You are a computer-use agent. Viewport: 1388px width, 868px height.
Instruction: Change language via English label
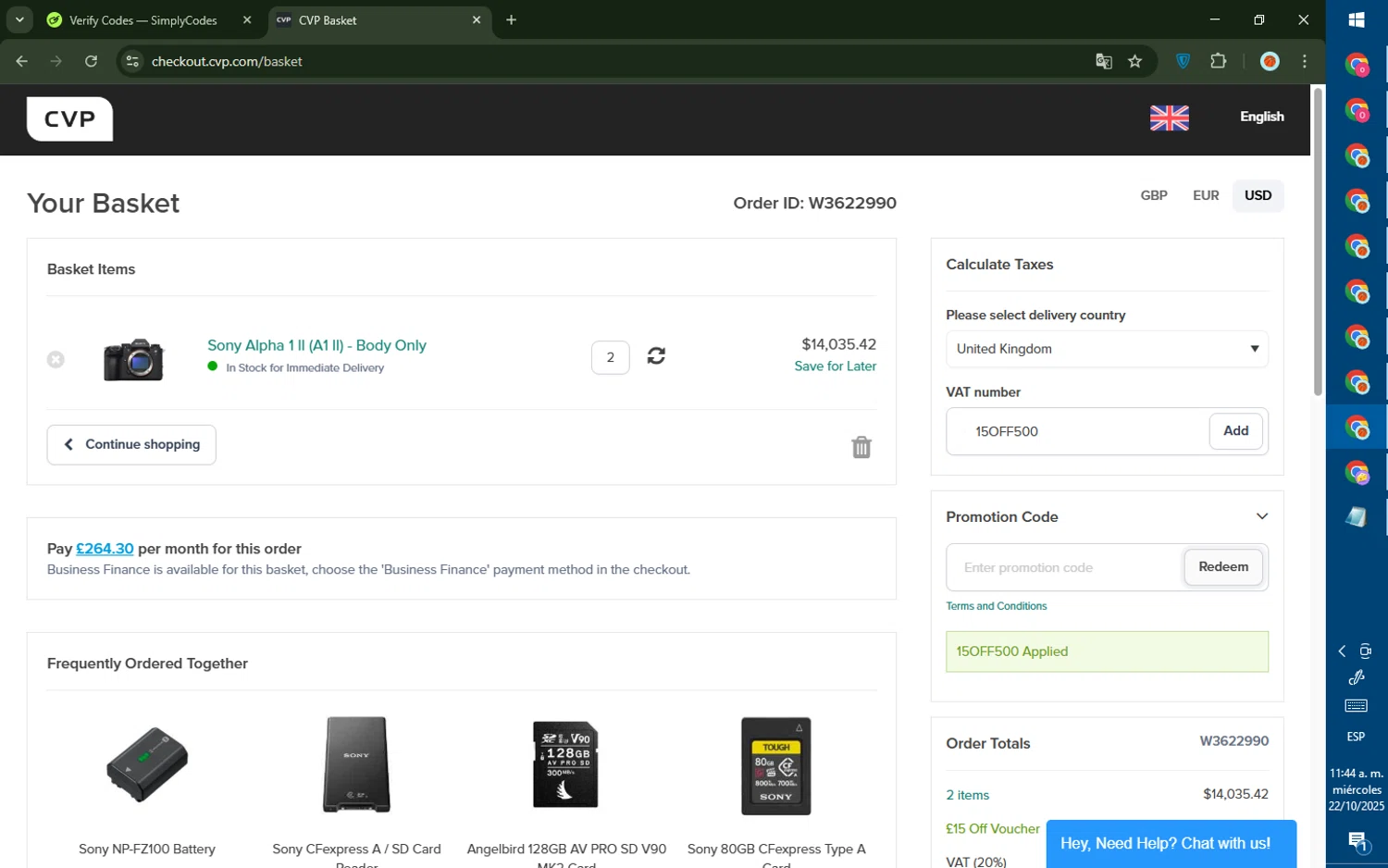pos(1262,117)
